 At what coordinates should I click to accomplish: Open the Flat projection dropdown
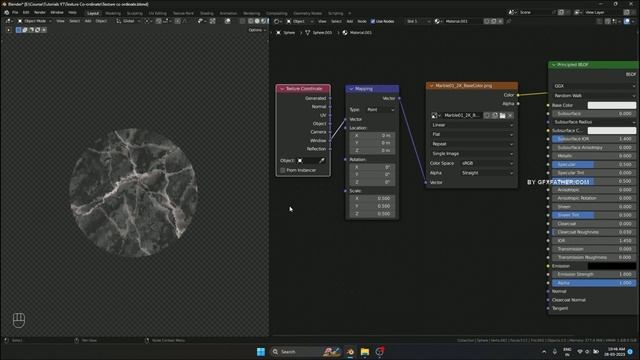[x=472, y=134]
